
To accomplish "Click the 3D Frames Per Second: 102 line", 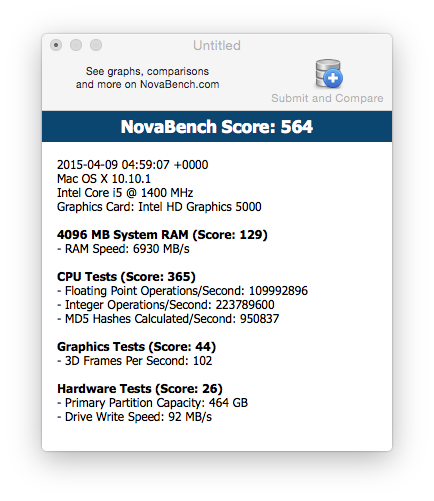I will 135,361.
